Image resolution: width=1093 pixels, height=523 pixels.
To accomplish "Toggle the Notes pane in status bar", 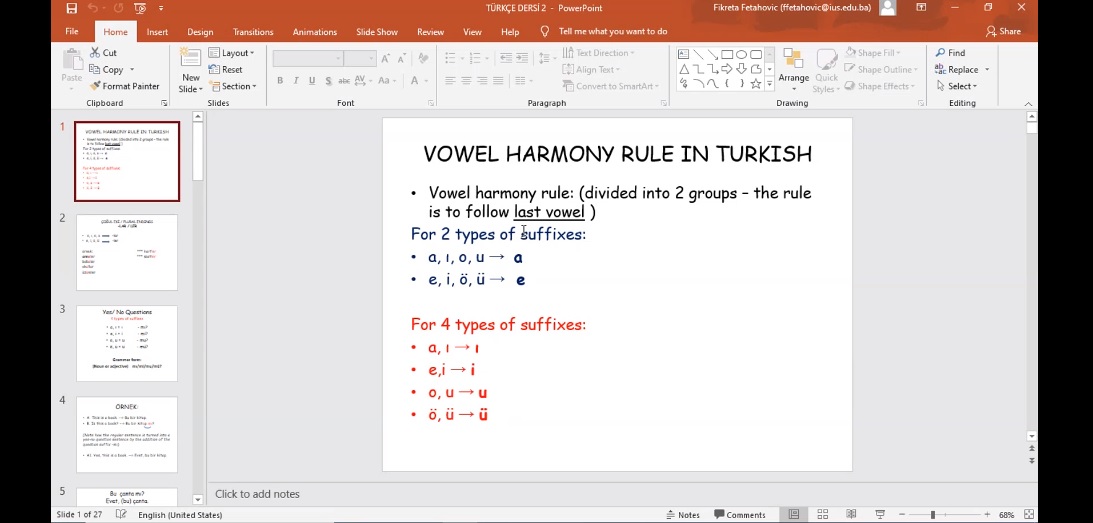I will 683,515.
